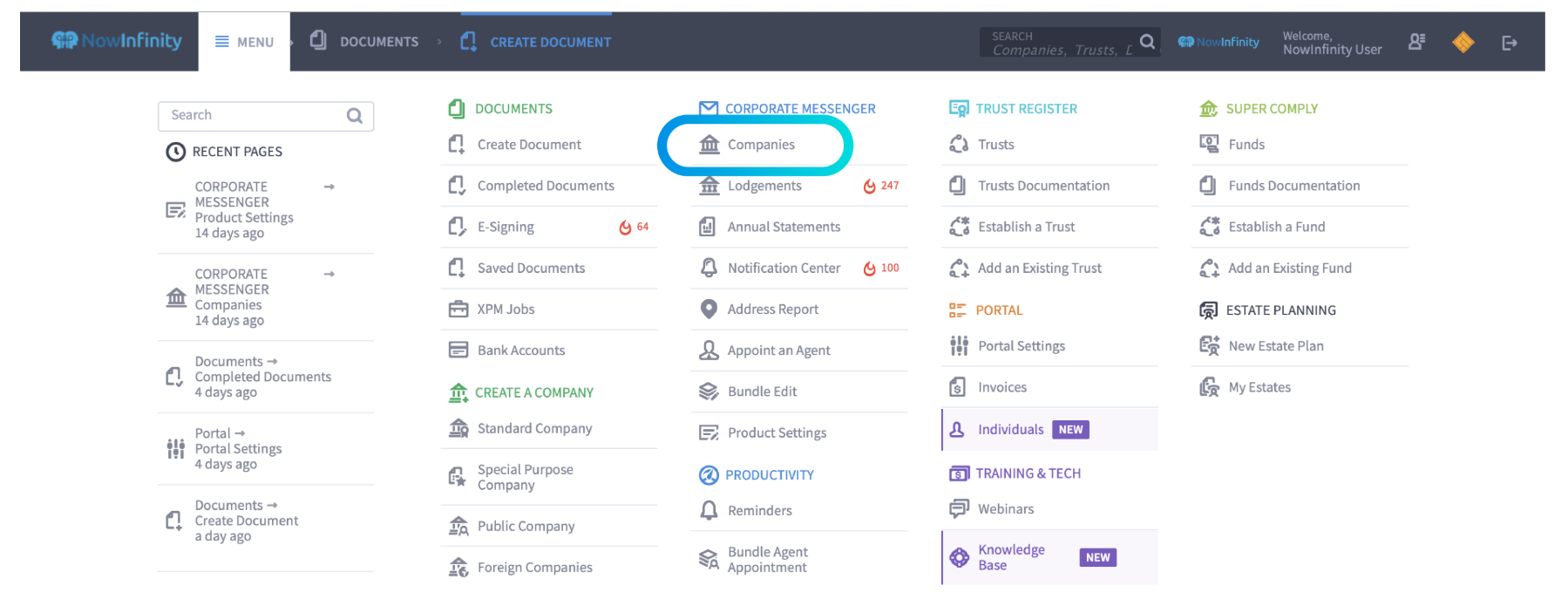Click the orange diamond icon in header
1568x599 pixels.
(x=1463, y=42)
